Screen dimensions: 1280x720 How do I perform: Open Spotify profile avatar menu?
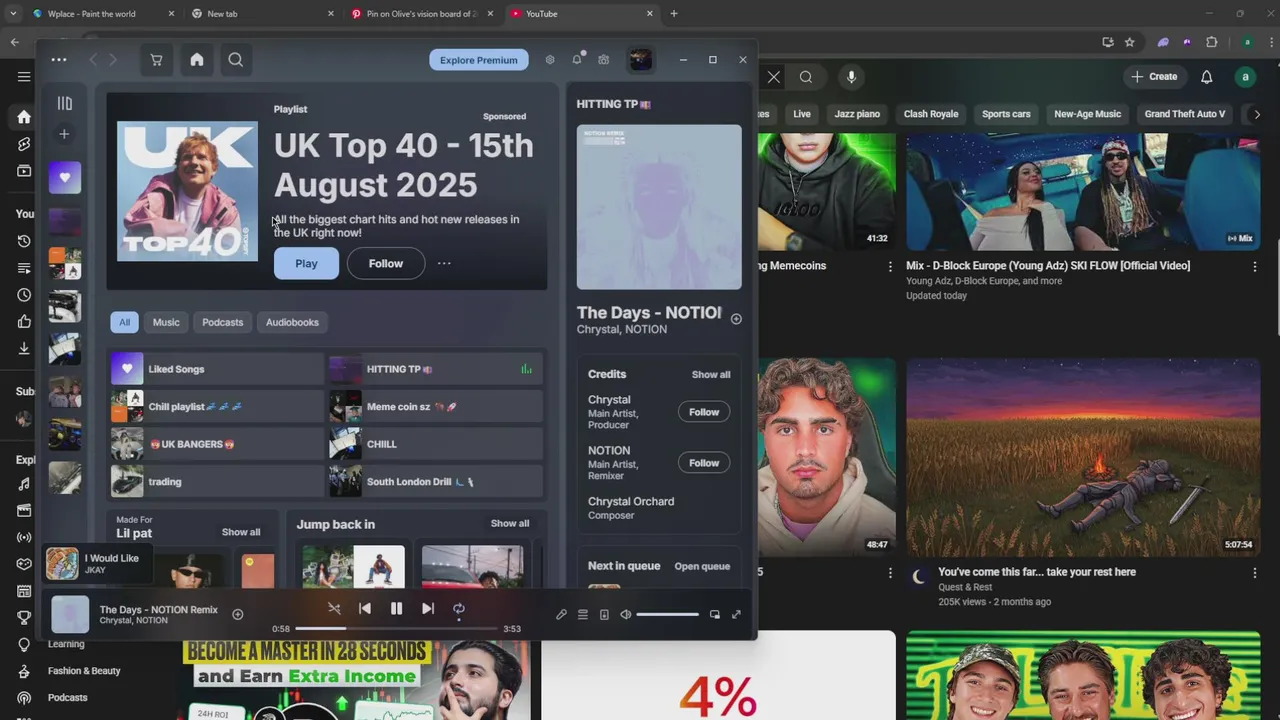[640, 60]
